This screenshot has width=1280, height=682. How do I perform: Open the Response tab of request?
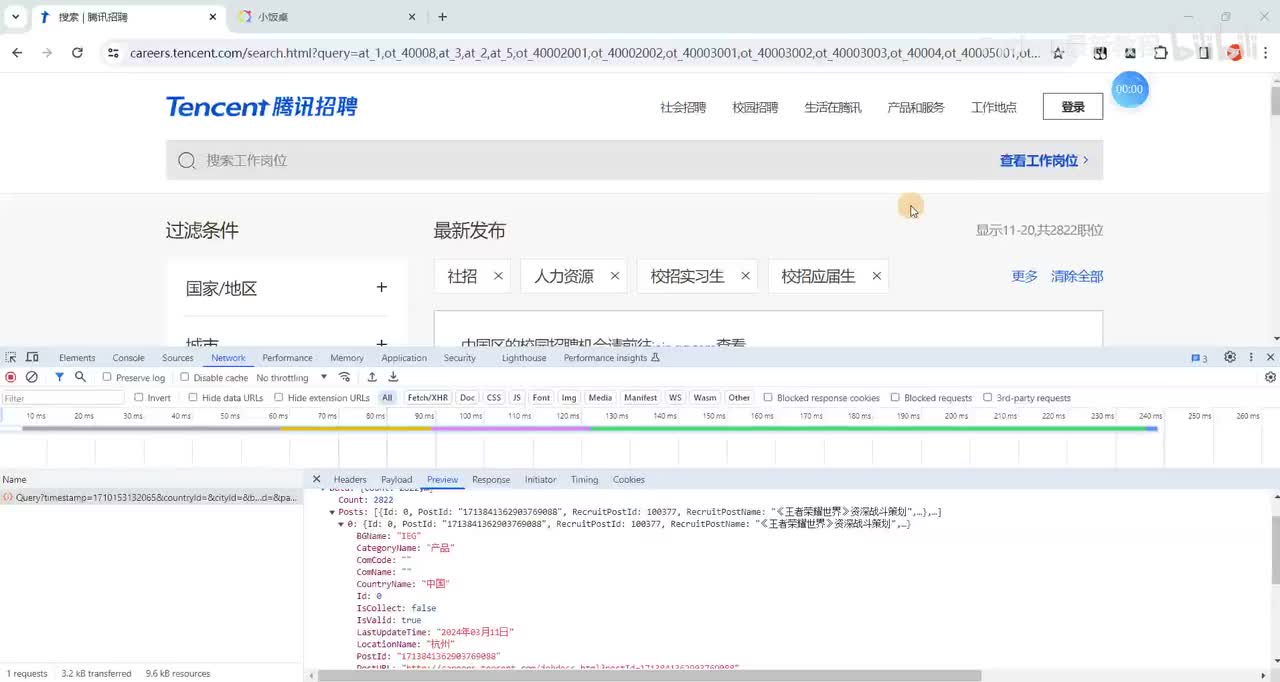pyautogui.click(x=491, y=480)
